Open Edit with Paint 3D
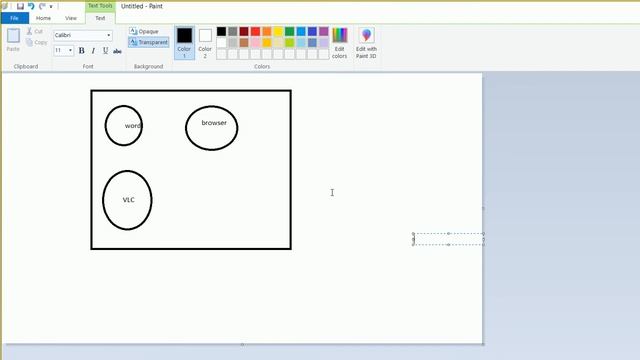The image size is (640, 360). pos(366,43)
